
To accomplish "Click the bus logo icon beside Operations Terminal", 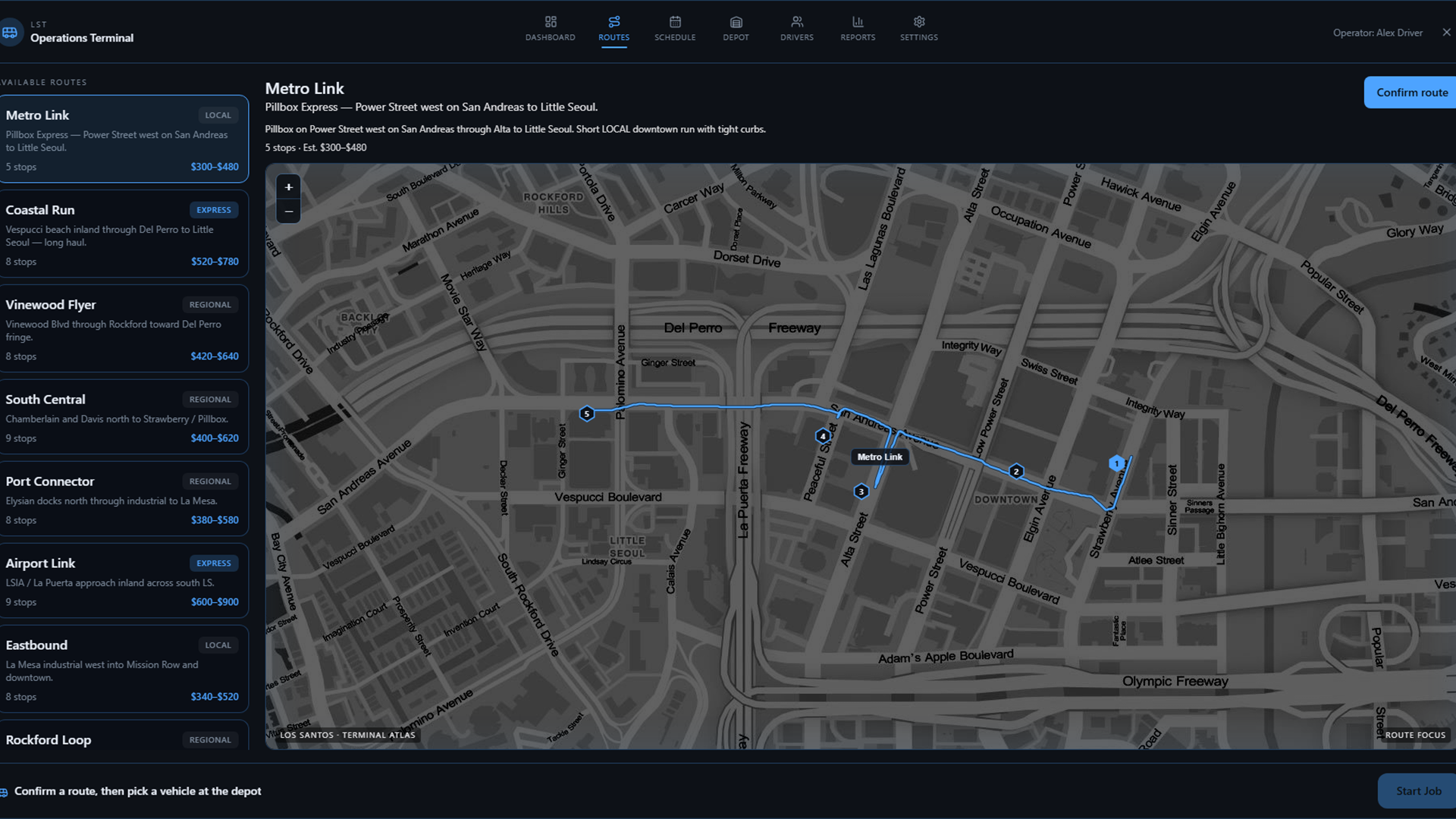I will coord(11,33).
